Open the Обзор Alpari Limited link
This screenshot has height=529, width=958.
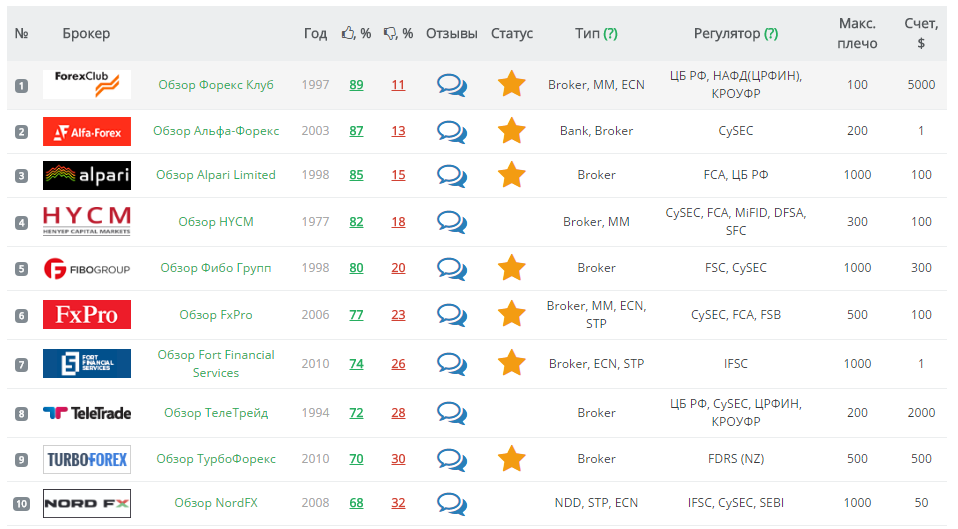click(x=216, y=175)
